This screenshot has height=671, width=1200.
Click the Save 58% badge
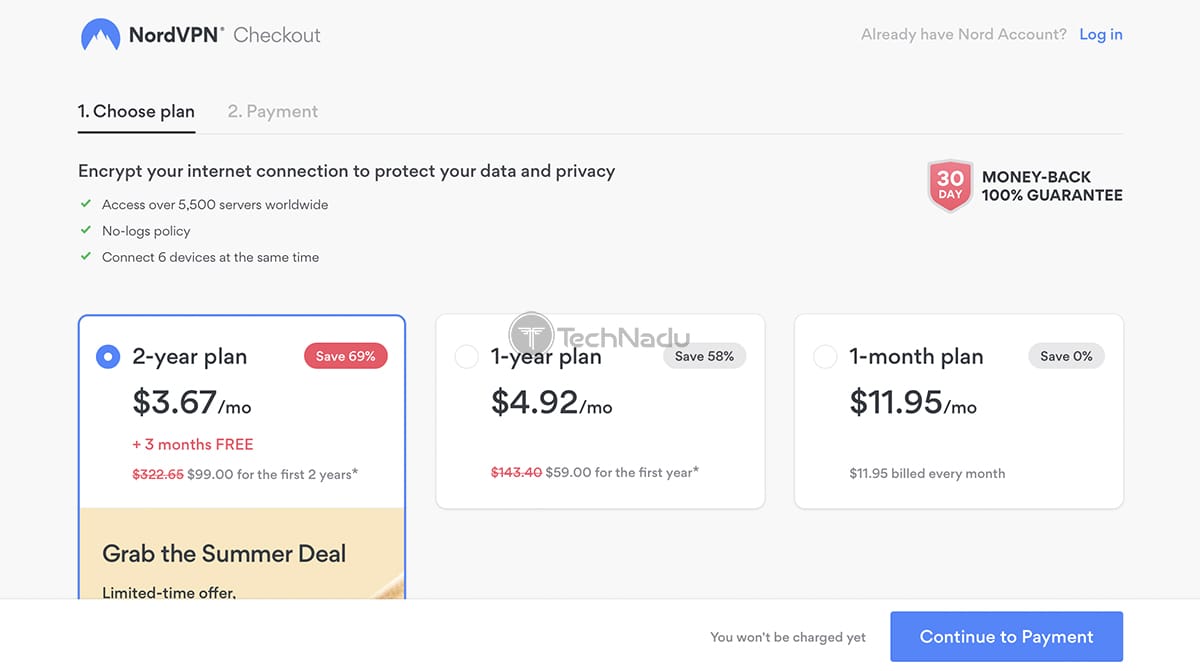704,356
